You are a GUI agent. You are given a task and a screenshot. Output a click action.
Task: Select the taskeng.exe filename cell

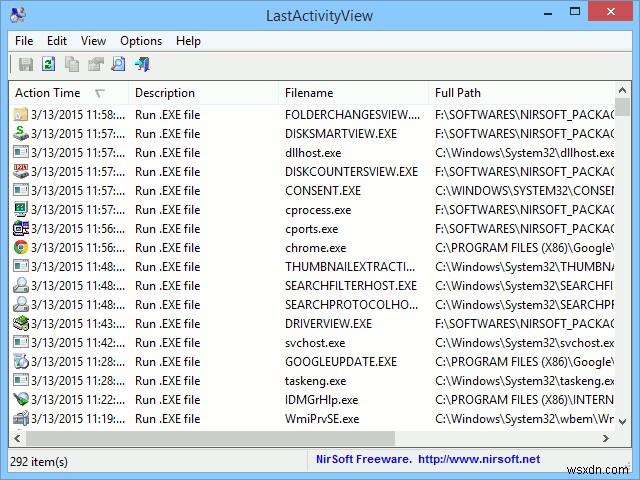tap(316, 381)
